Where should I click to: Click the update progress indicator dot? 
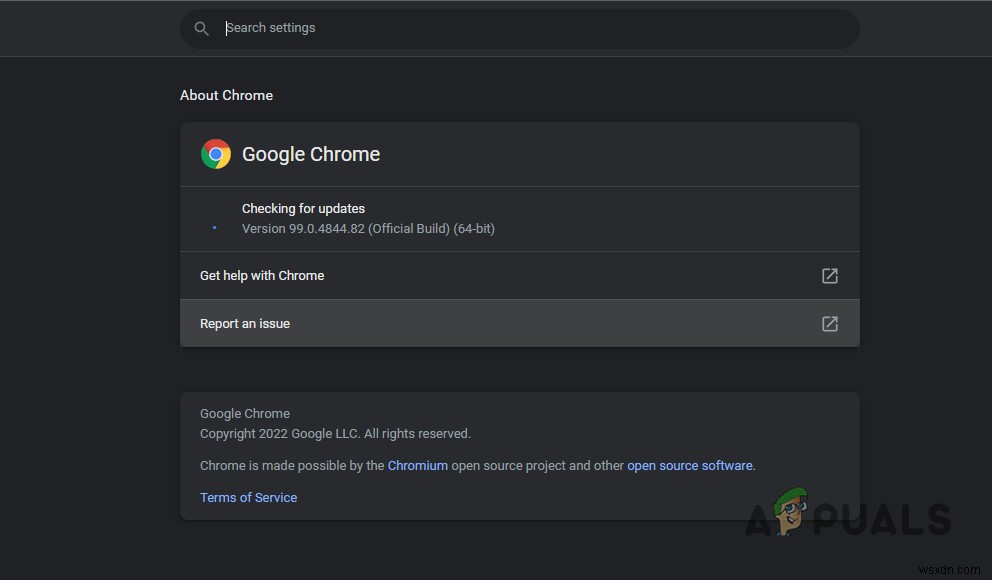click(x=213, y=227)
